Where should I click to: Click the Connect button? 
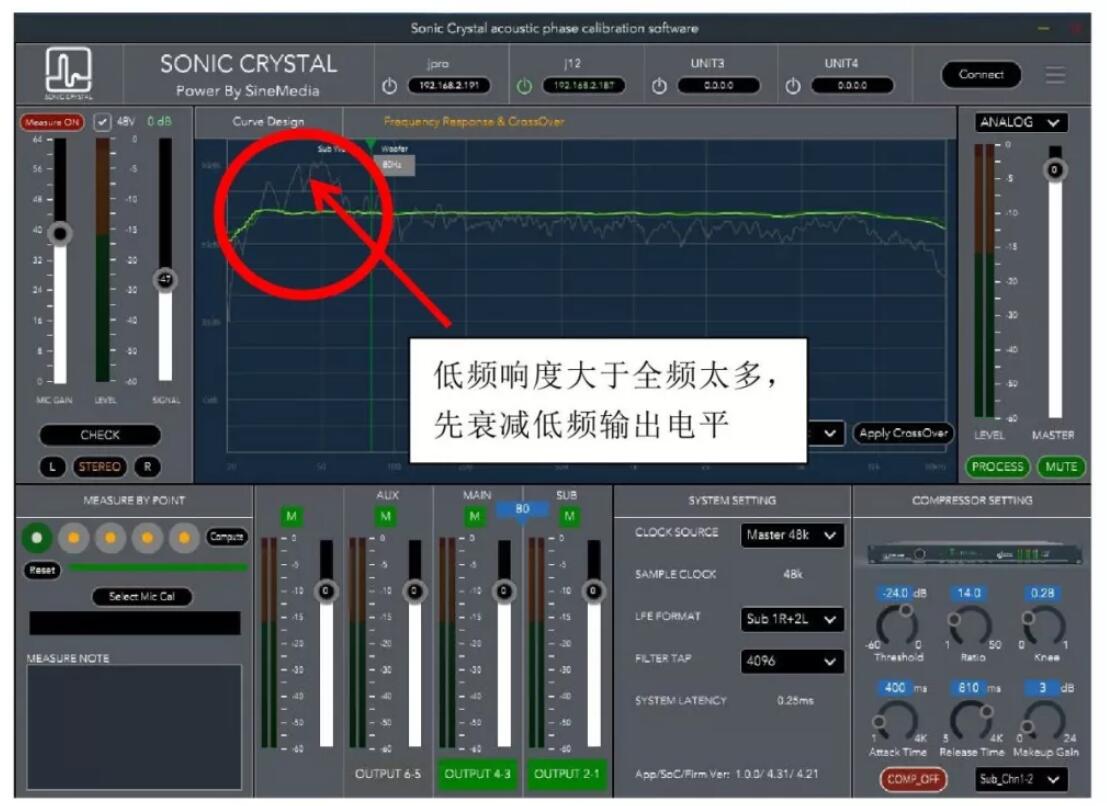(x=981, y=74)
